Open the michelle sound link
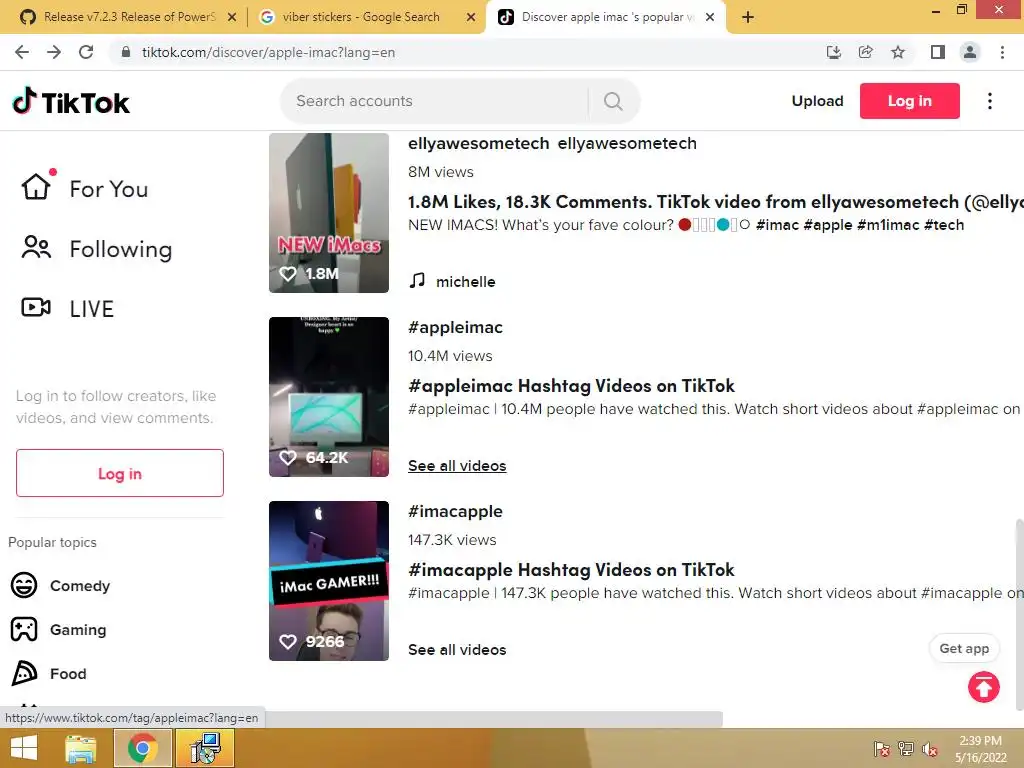The image size is (1024, 768). pyautogui.click(x=466, y=281)
